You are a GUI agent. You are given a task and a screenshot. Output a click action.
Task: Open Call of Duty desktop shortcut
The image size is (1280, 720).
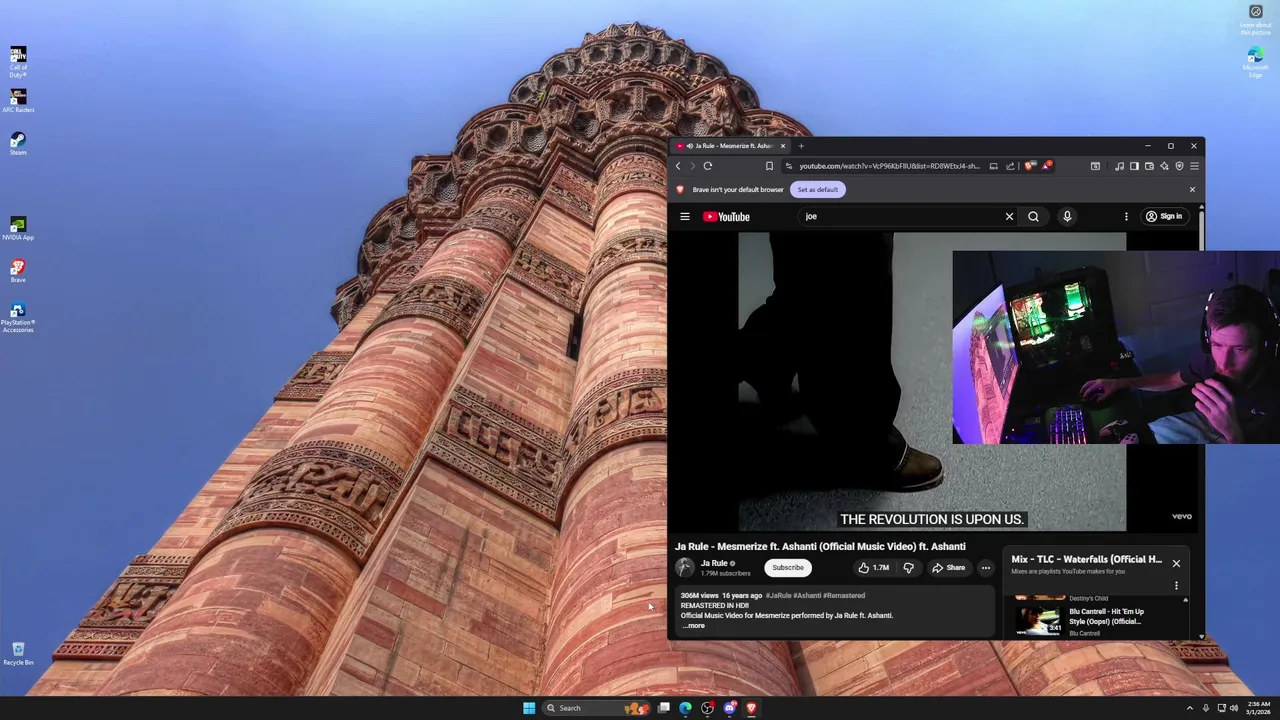click(18, 61)
